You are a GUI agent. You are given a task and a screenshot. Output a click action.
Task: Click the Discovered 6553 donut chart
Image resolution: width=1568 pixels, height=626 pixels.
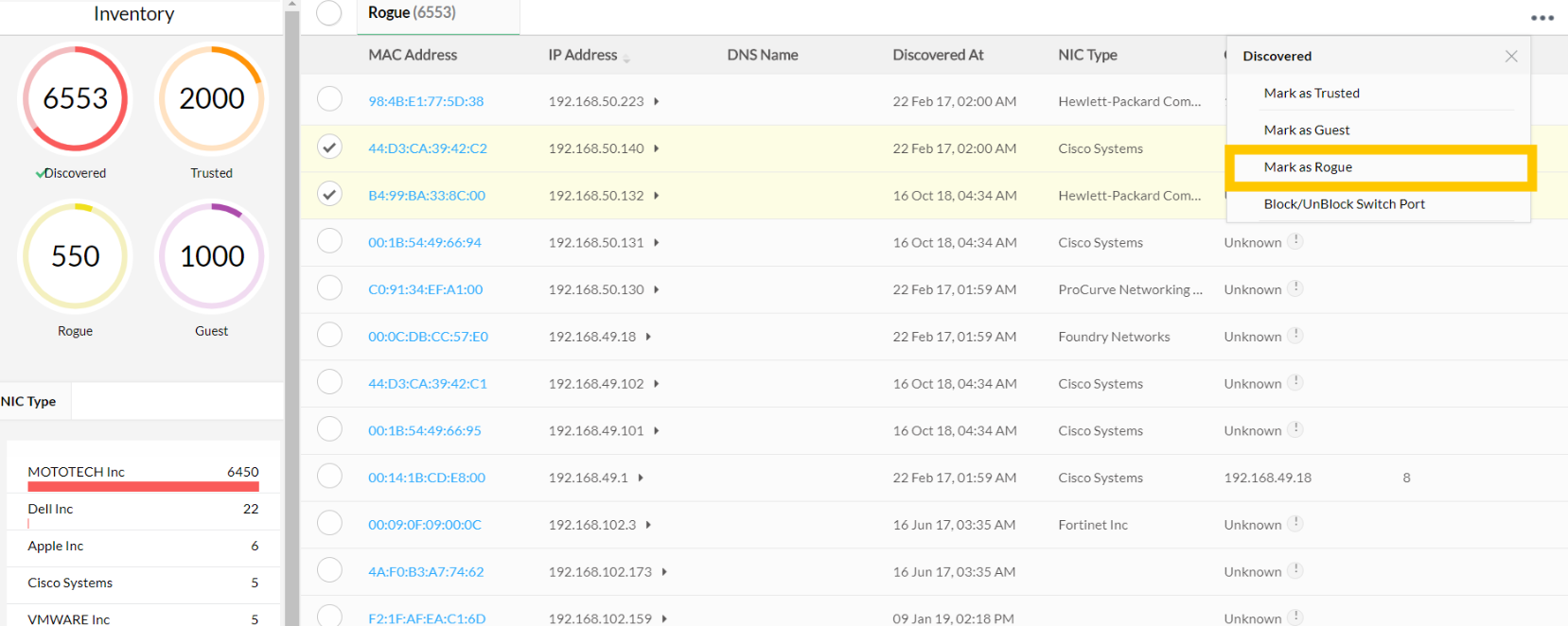75,98
